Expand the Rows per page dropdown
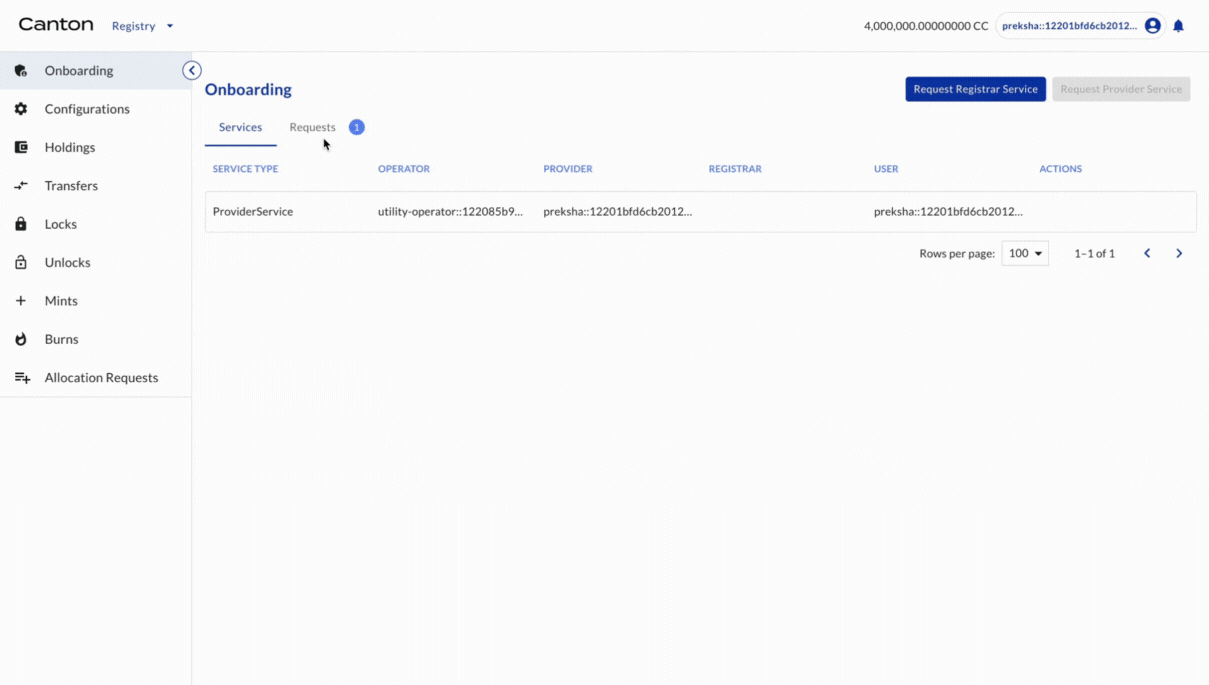Viewport: 1209px width, 685px height. [1025, 254]
